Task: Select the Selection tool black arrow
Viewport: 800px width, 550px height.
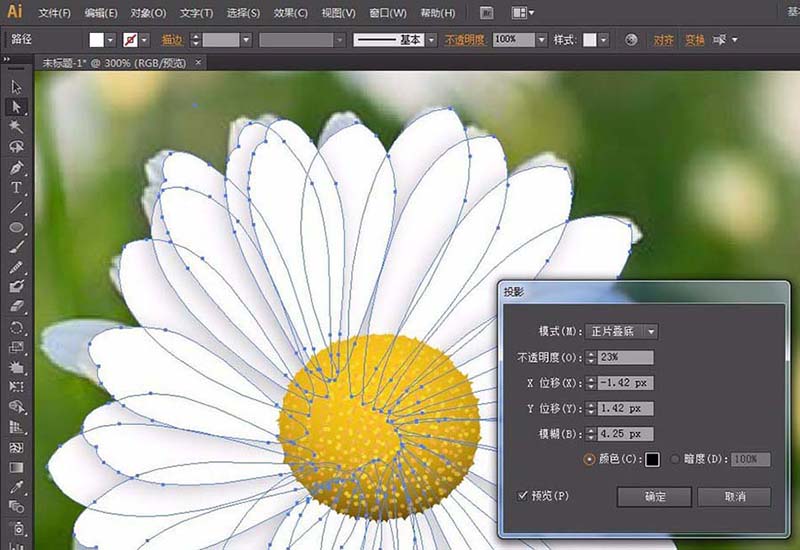Action: click(x=16, y=87)
